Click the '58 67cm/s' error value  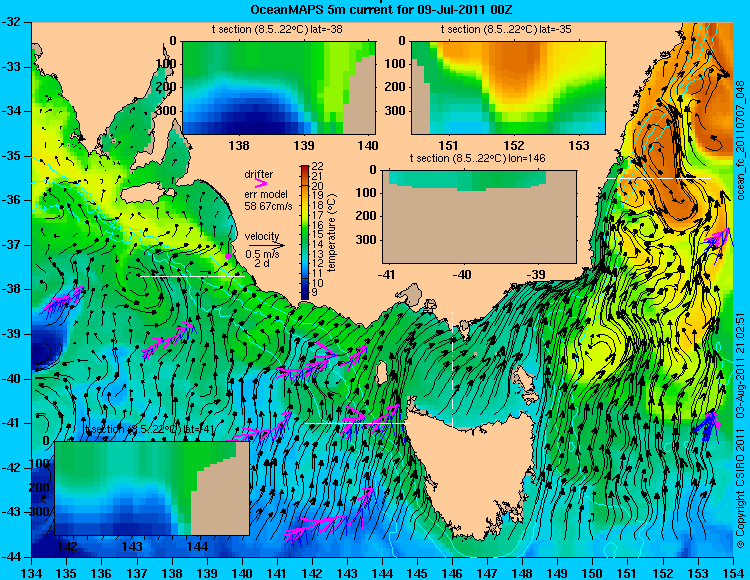pos(268,207)
